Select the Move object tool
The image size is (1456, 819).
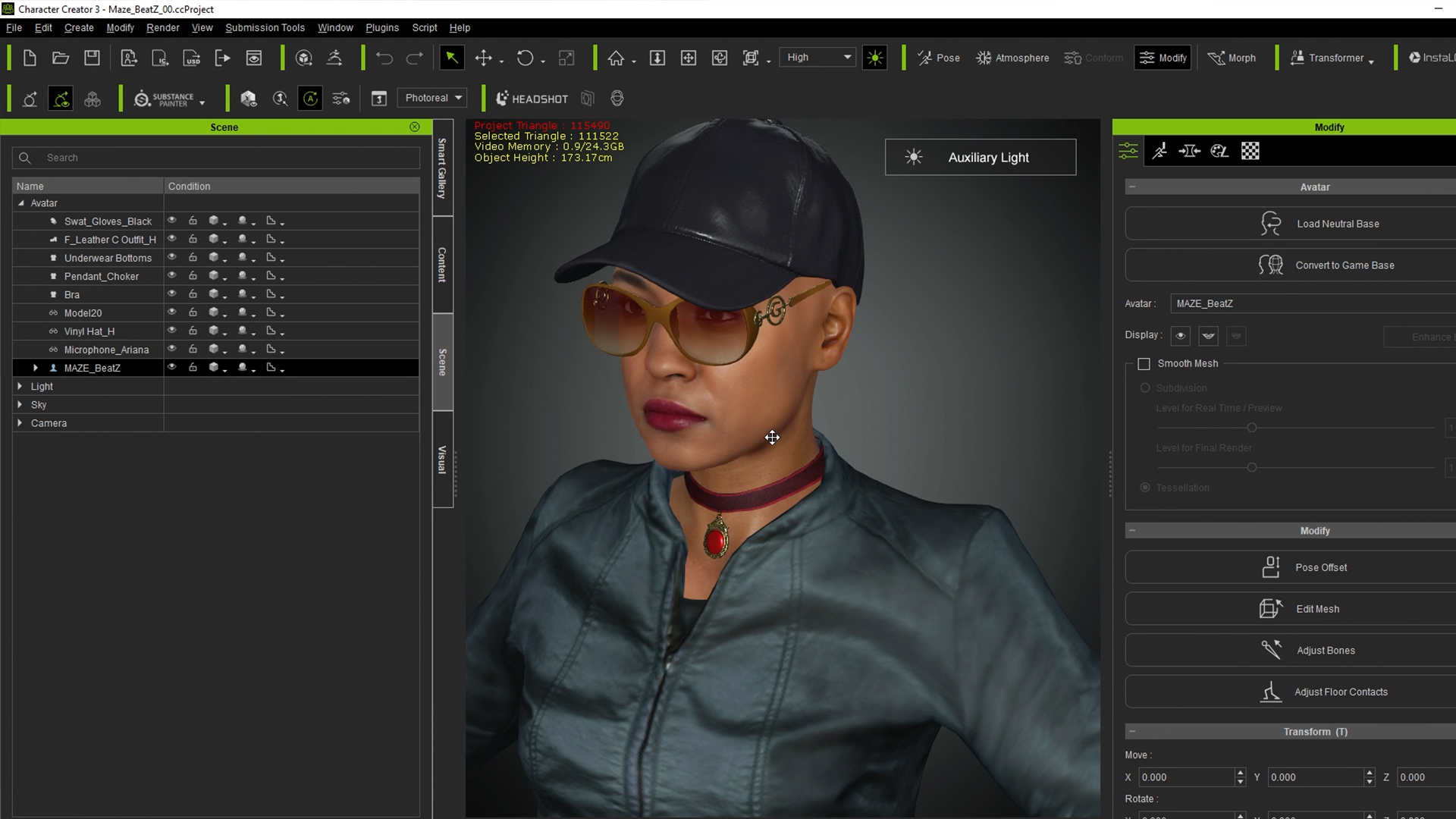coord(483,58)
